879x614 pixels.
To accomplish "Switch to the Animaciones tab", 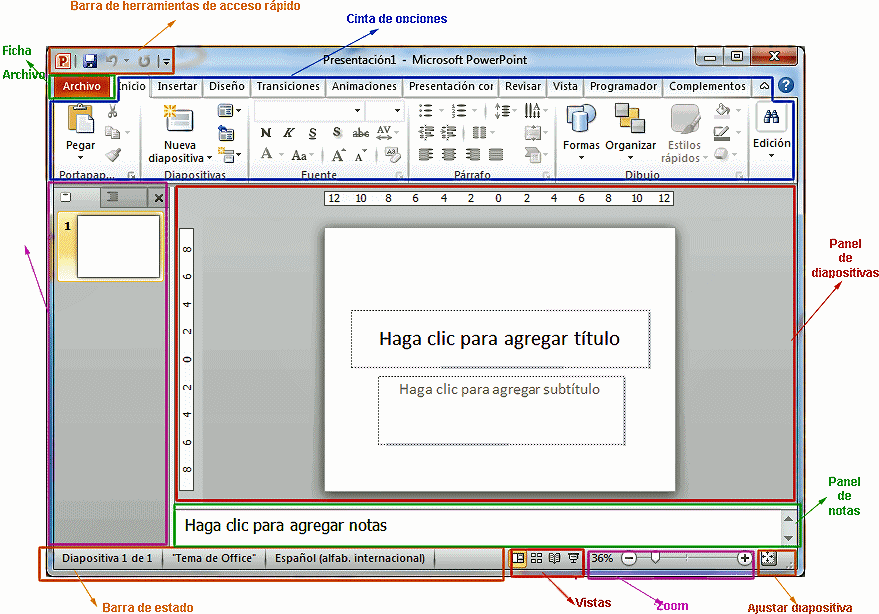I will [x=364, y=86].
